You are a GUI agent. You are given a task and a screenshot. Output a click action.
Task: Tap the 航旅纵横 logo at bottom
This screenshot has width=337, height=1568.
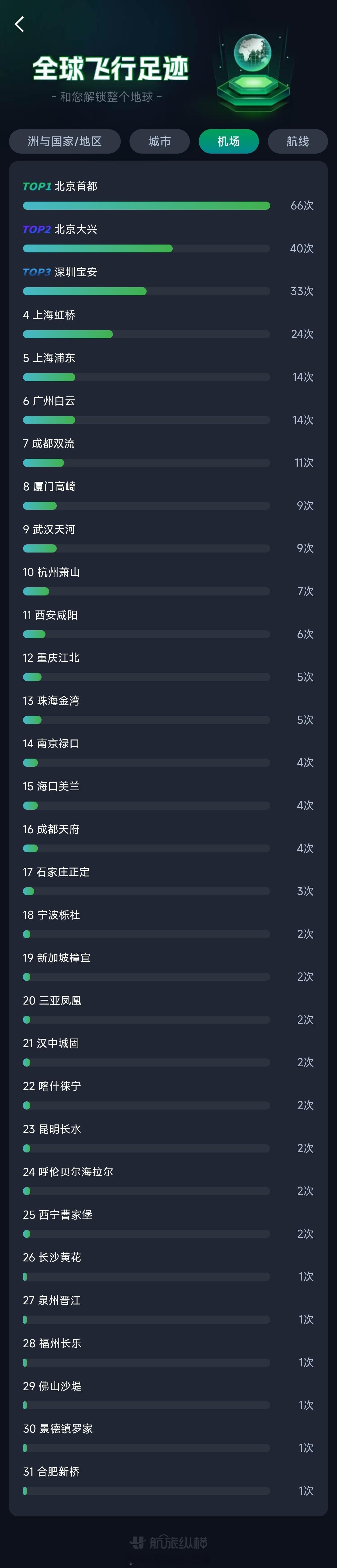pyautogui.click(x=169, y=1542)
